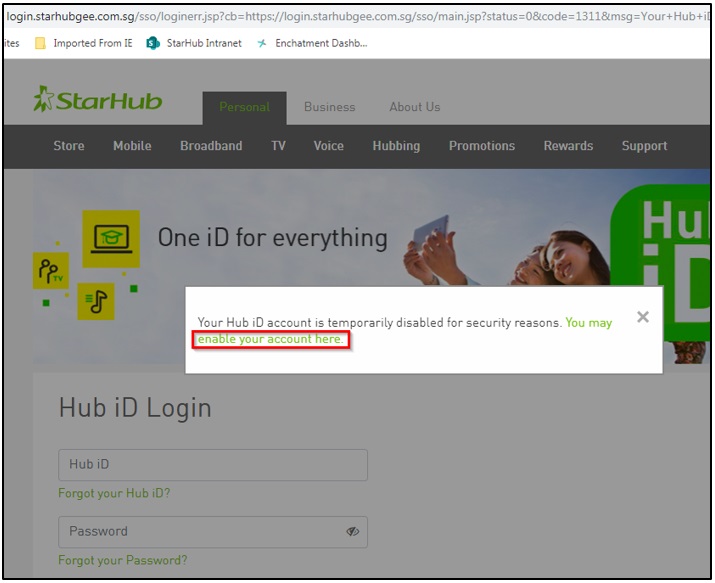Open the StarHub Intranet bookmark
715x583 pixels.
[x=194, y=43]
